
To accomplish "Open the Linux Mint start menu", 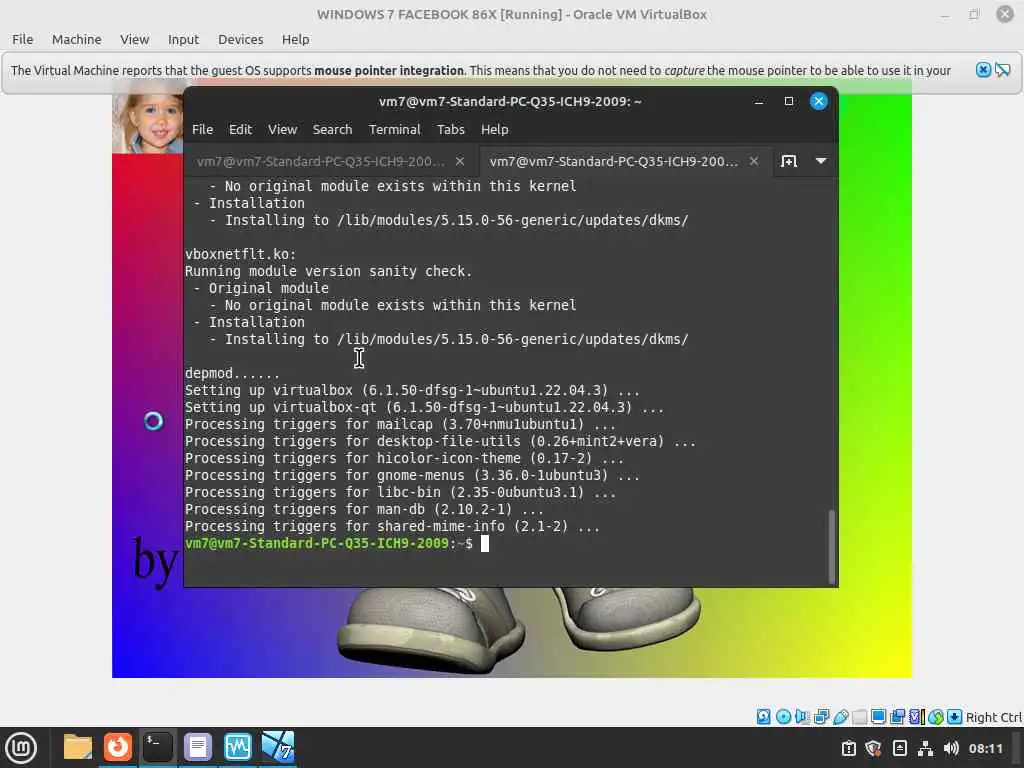I will point(20,747).
